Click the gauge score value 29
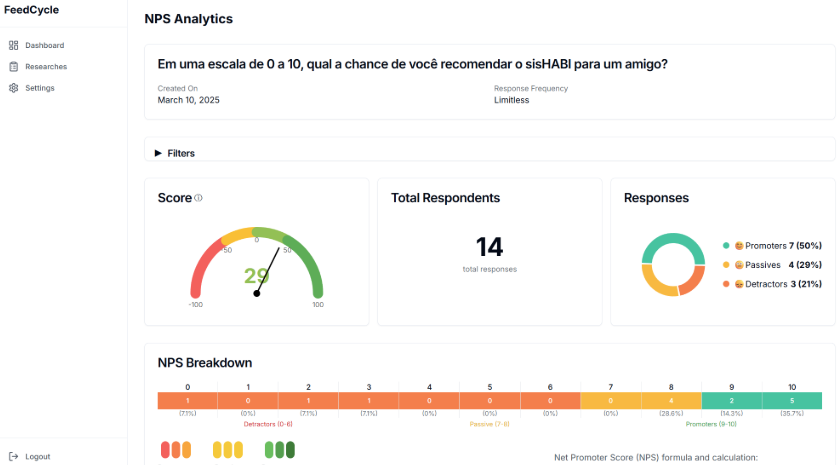This screenshot has width=837, height=465. coord(256,275)
